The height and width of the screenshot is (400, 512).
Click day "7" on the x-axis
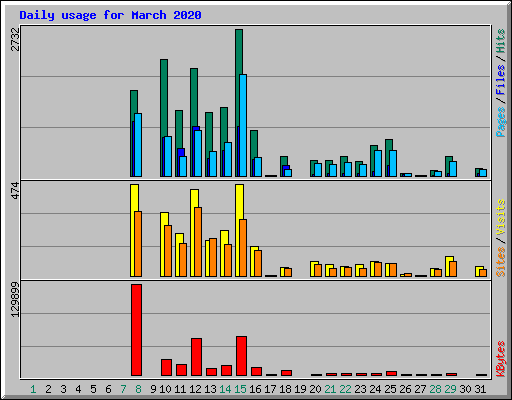point(124,389)
